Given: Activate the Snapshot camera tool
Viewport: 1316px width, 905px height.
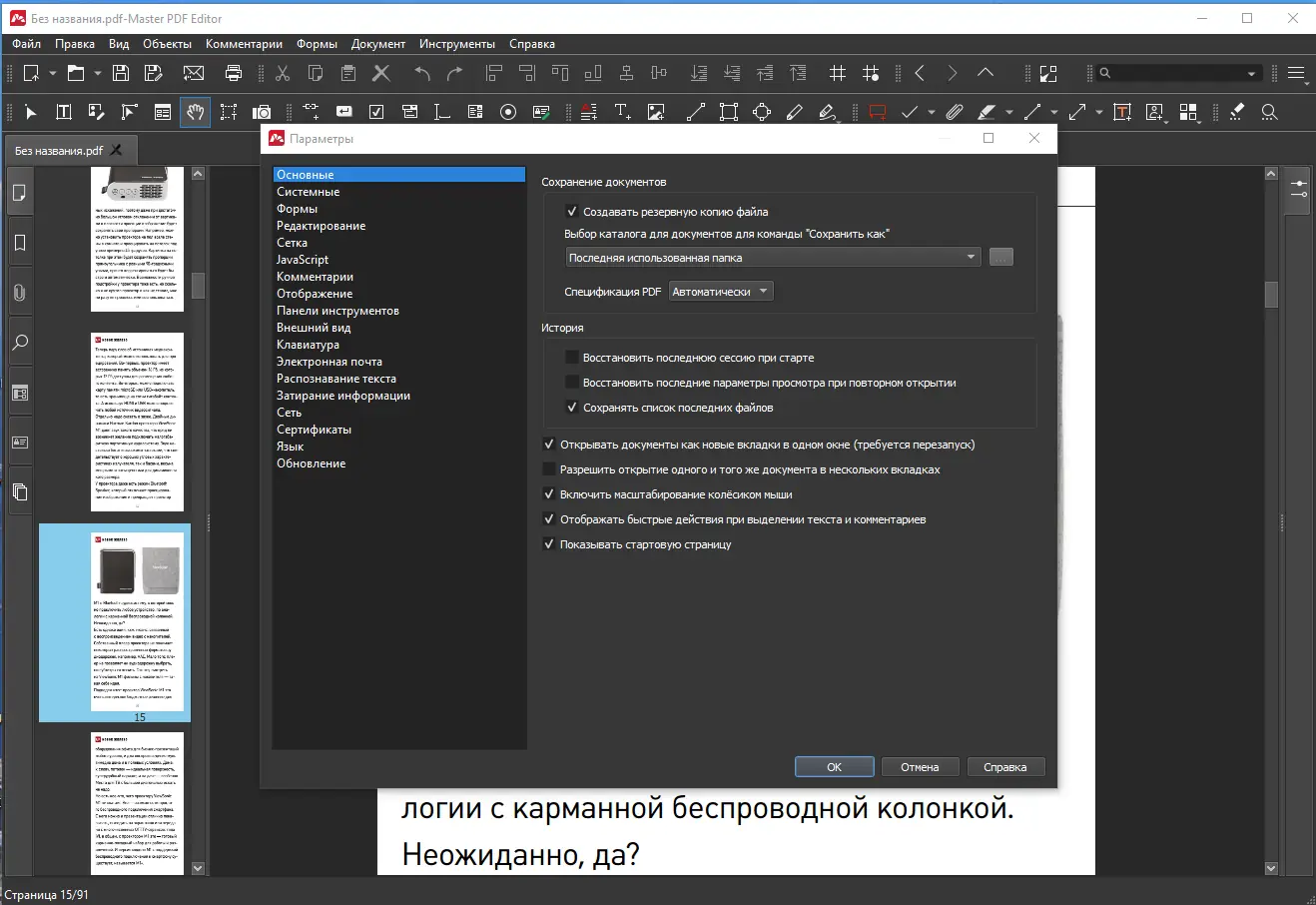Looking at the screenshot, I should tap(261, 112).
